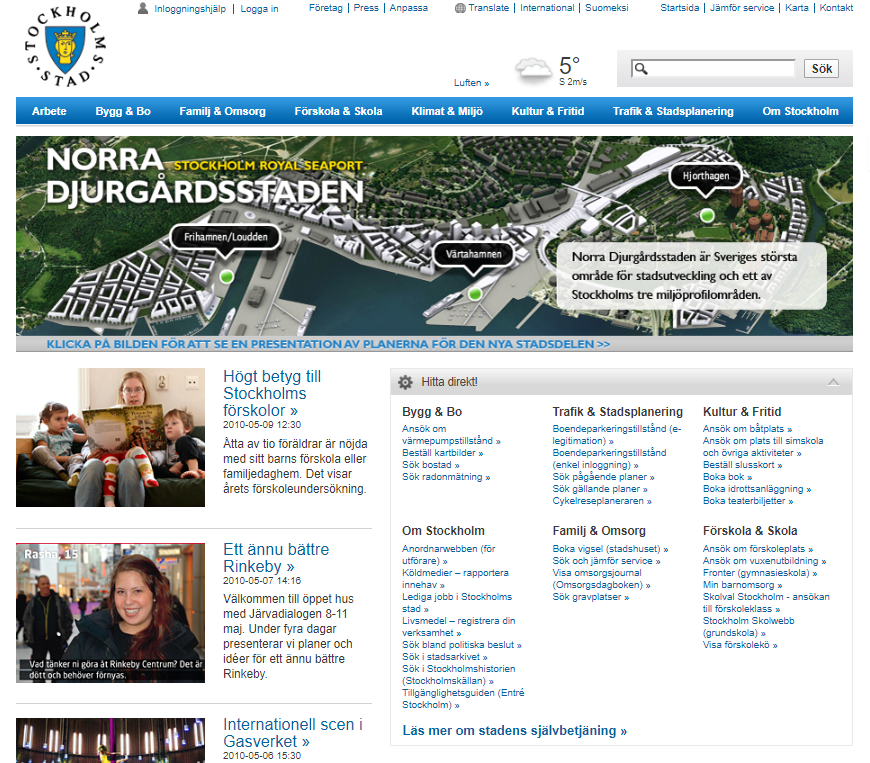Open the Kontakt link
The image size is (870, 763).
tap(836, 8)
